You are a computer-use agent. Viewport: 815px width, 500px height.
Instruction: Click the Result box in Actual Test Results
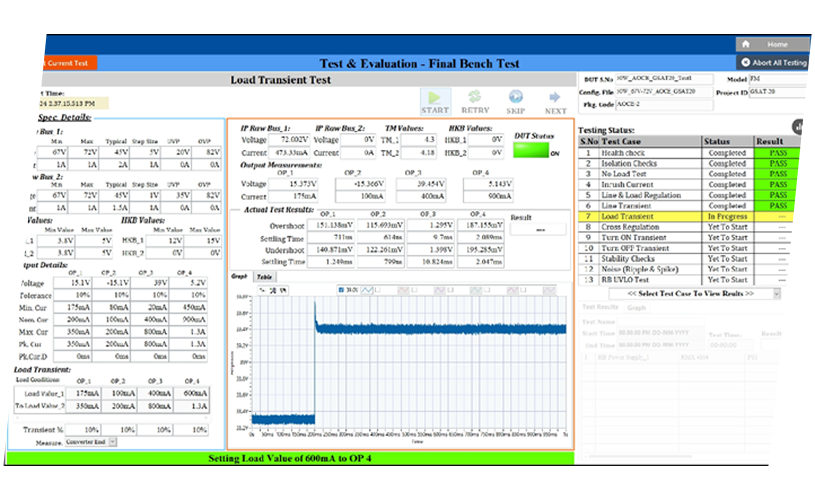(538, 229)
